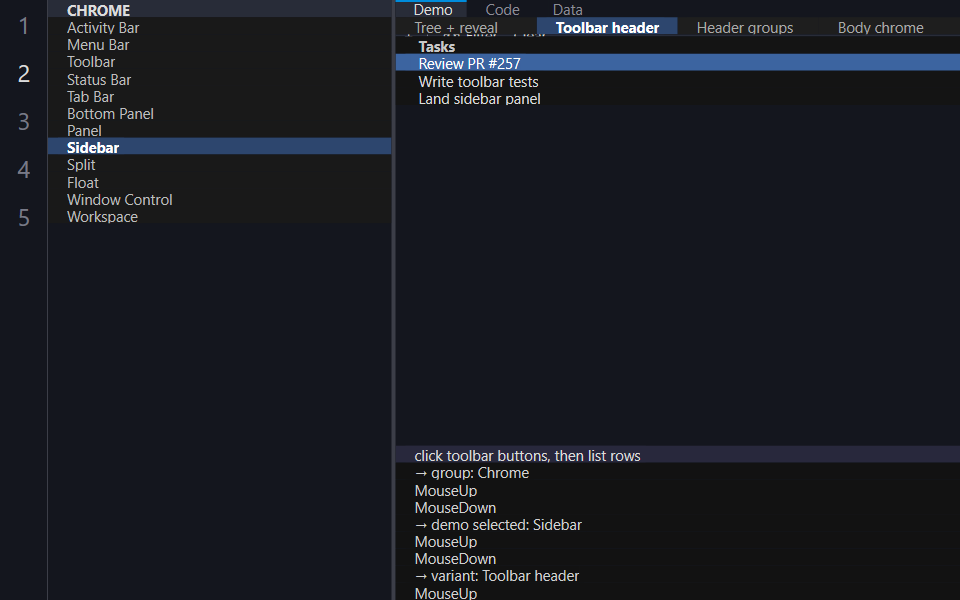Select the Write toolbar tests task
The width and height of the screenshot is (960, 600).
[678, 81]
